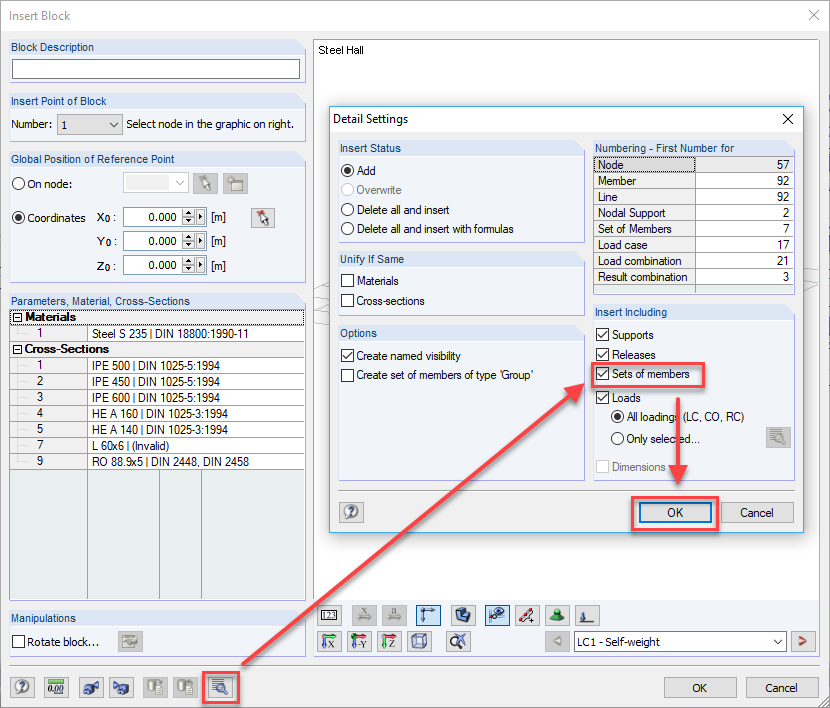
Task: Toggle Create set of members of type Group
Action: (x=347, y=375)
